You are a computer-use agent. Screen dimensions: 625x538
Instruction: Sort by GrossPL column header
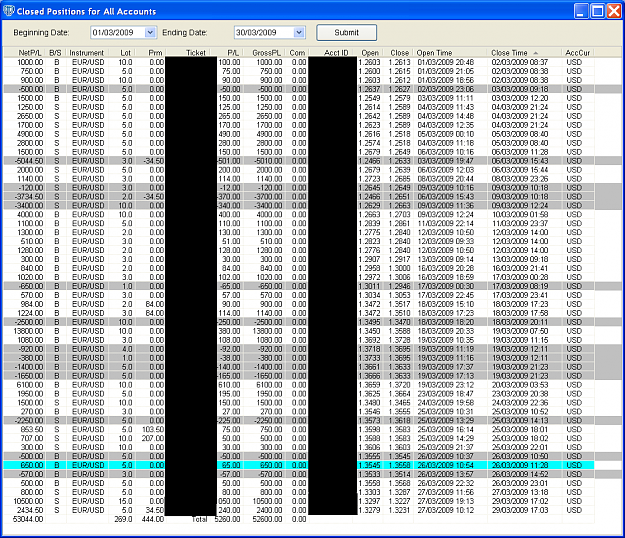pos(263,53)
